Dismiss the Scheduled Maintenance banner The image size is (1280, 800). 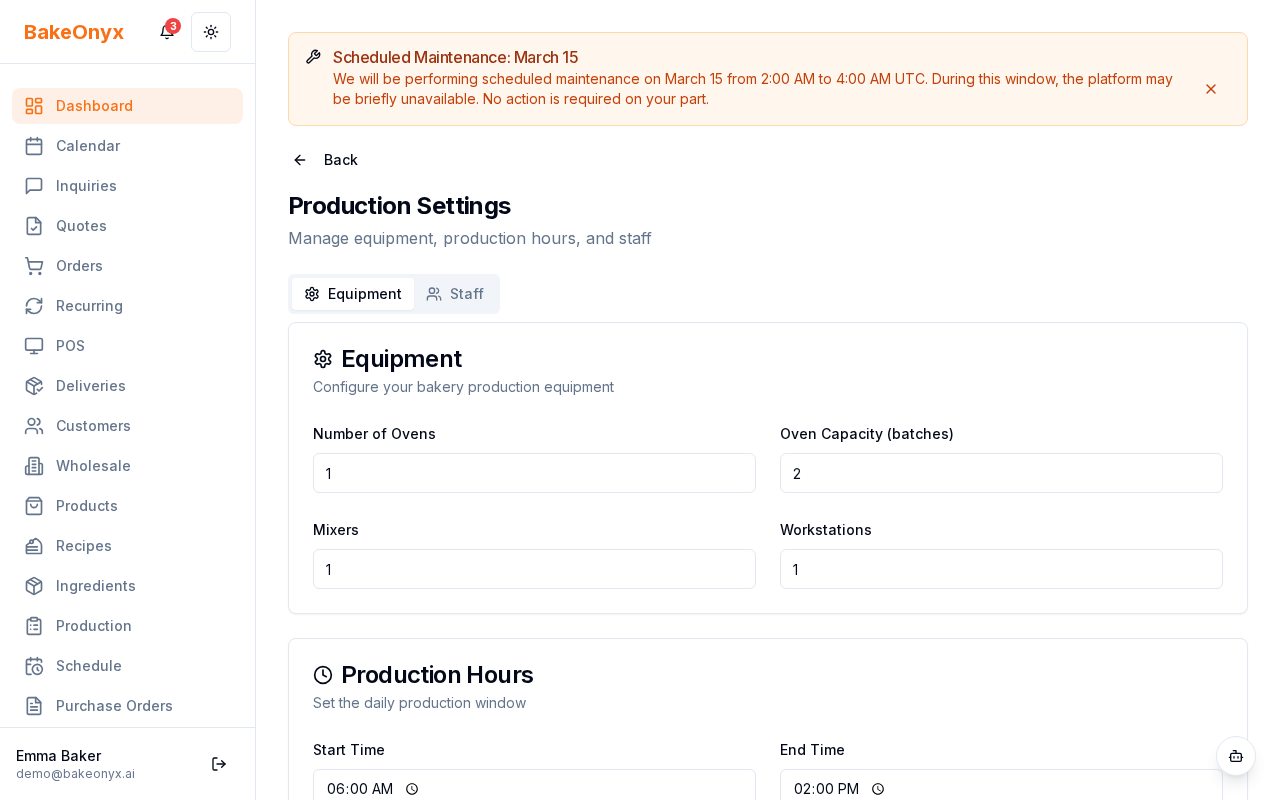click(x=1211, y=89)
